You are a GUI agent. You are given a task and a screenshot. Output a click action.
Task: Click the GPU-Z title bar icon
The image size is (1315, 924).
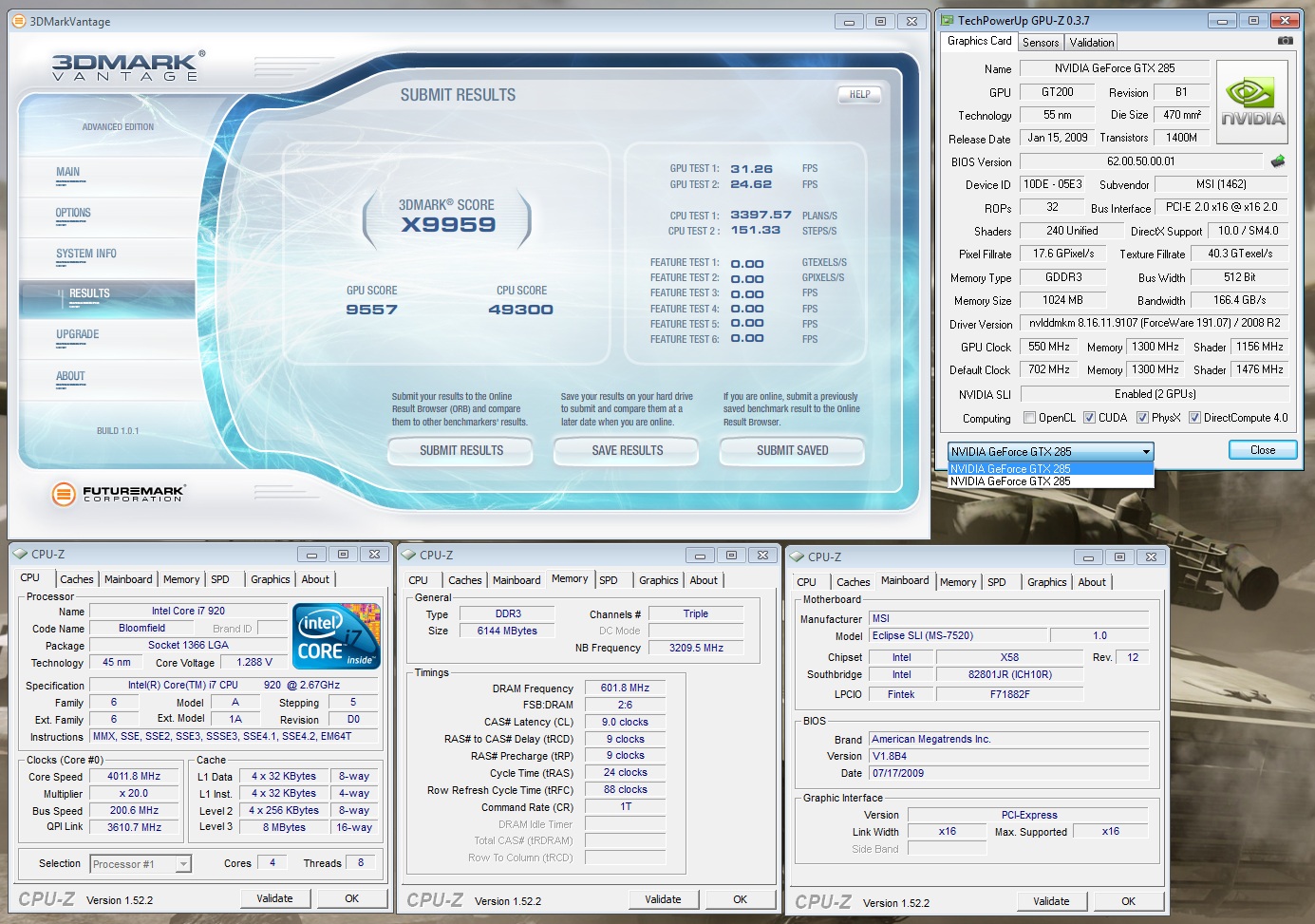click(x=947, y=20)
